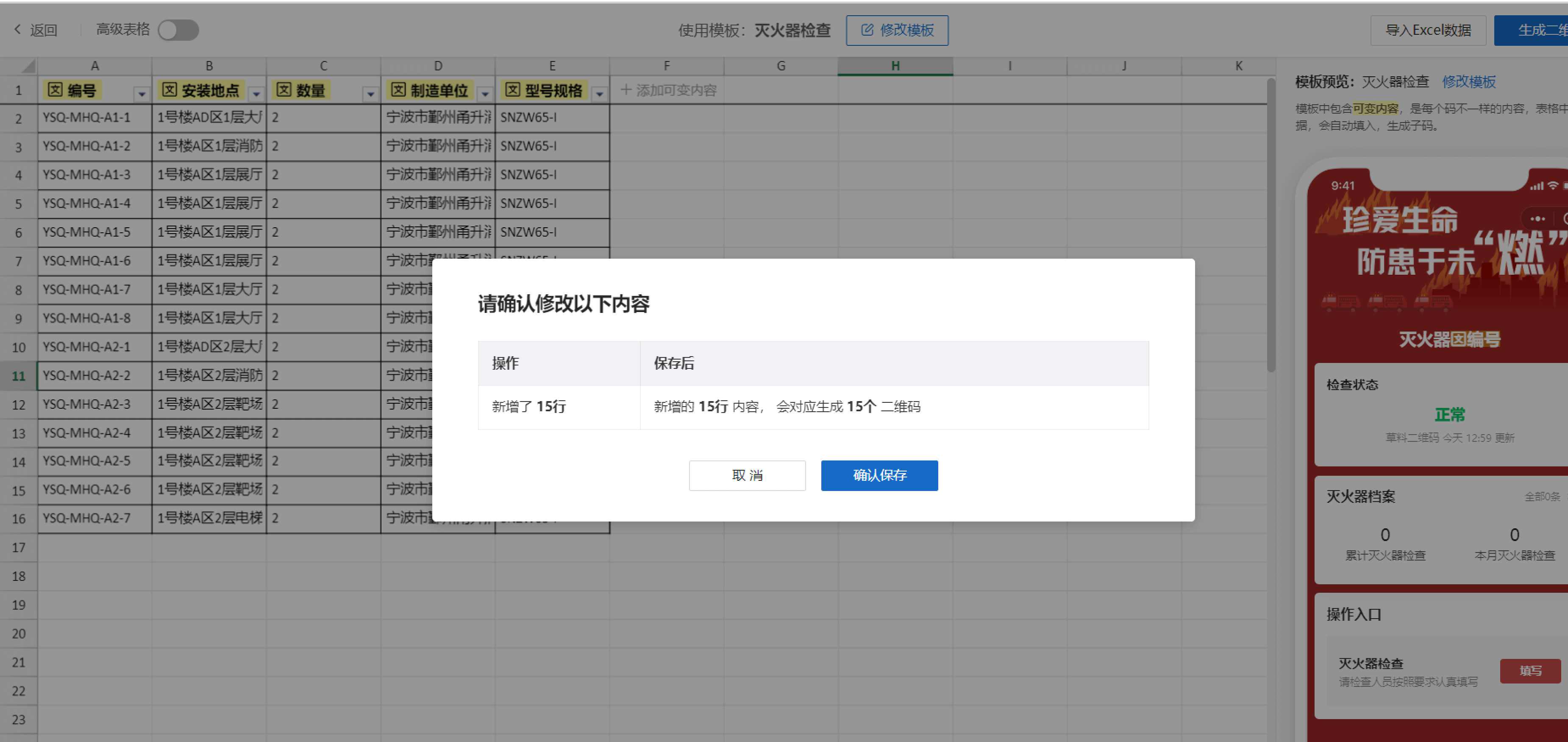
Task: Click the variable icon beside 数量 header
Action: point(284,90)
